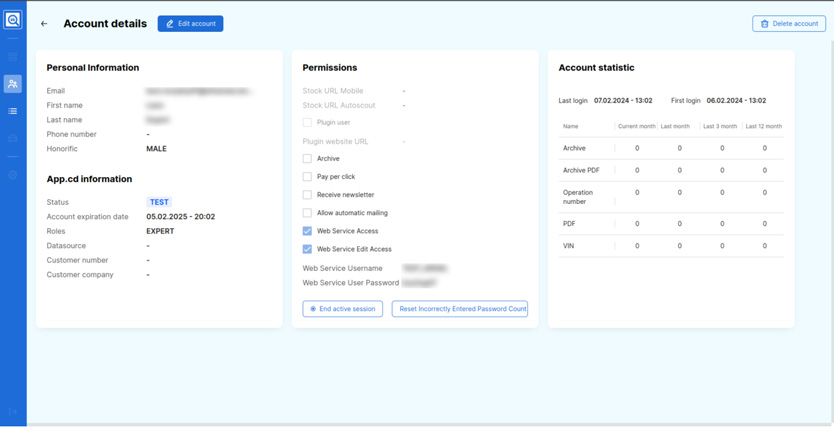
Task: Go back using the left arrow
Action: pyautogui.click(x=44, y=24)
